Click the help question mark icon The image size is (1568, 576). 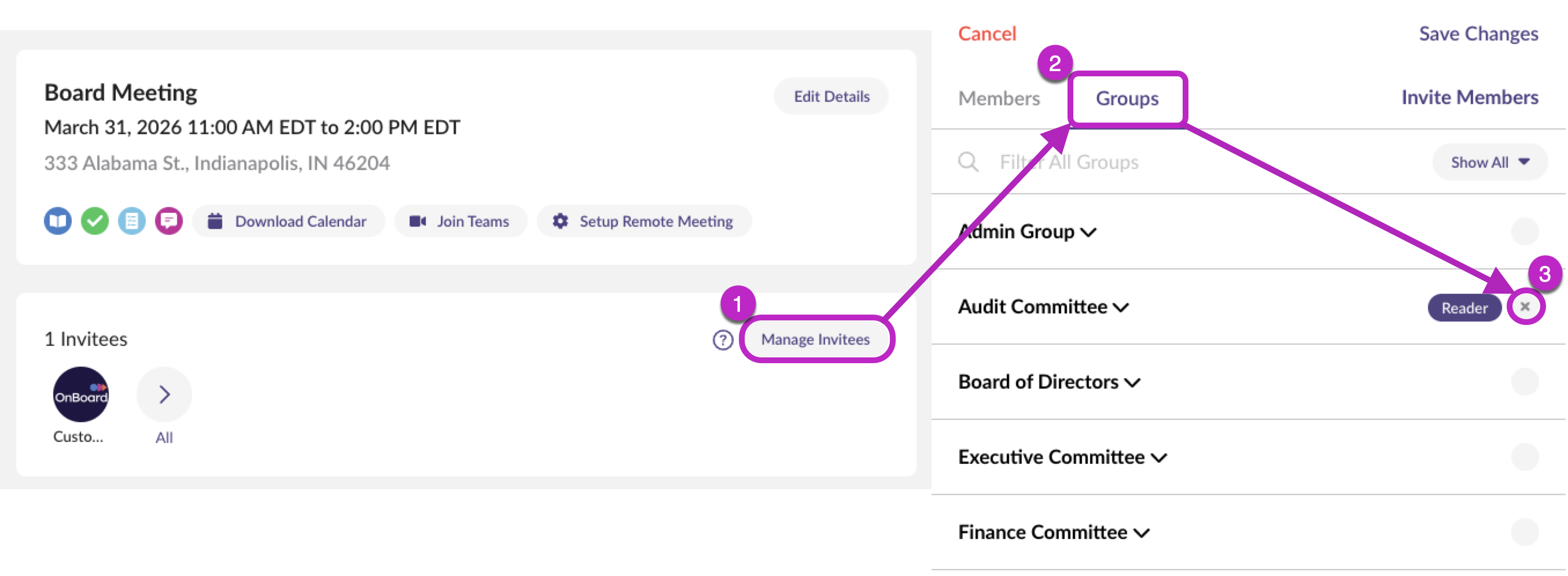pos(723,340)
